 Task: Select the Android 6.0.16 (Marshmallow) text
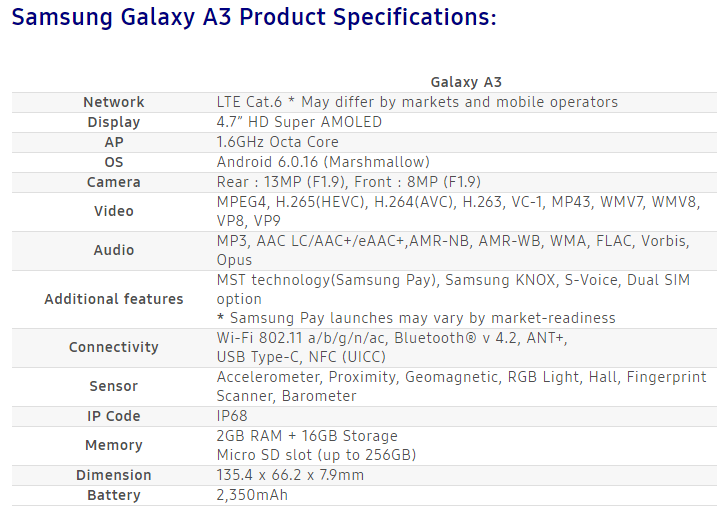coord(323,162)
